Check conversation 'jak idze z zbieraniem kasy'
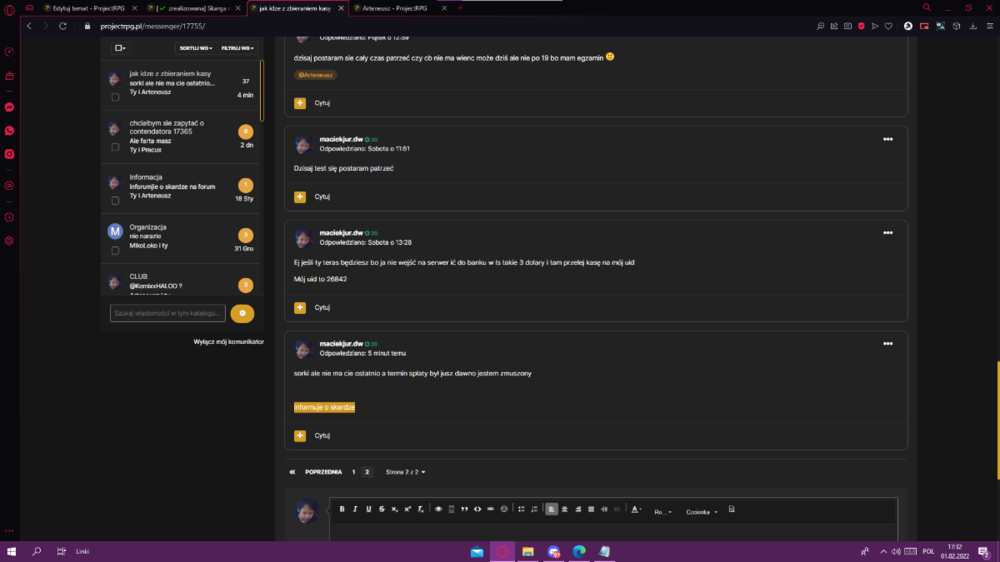Screen dimensions: 1000x562 pyautogui.click(x=115, y=97)
